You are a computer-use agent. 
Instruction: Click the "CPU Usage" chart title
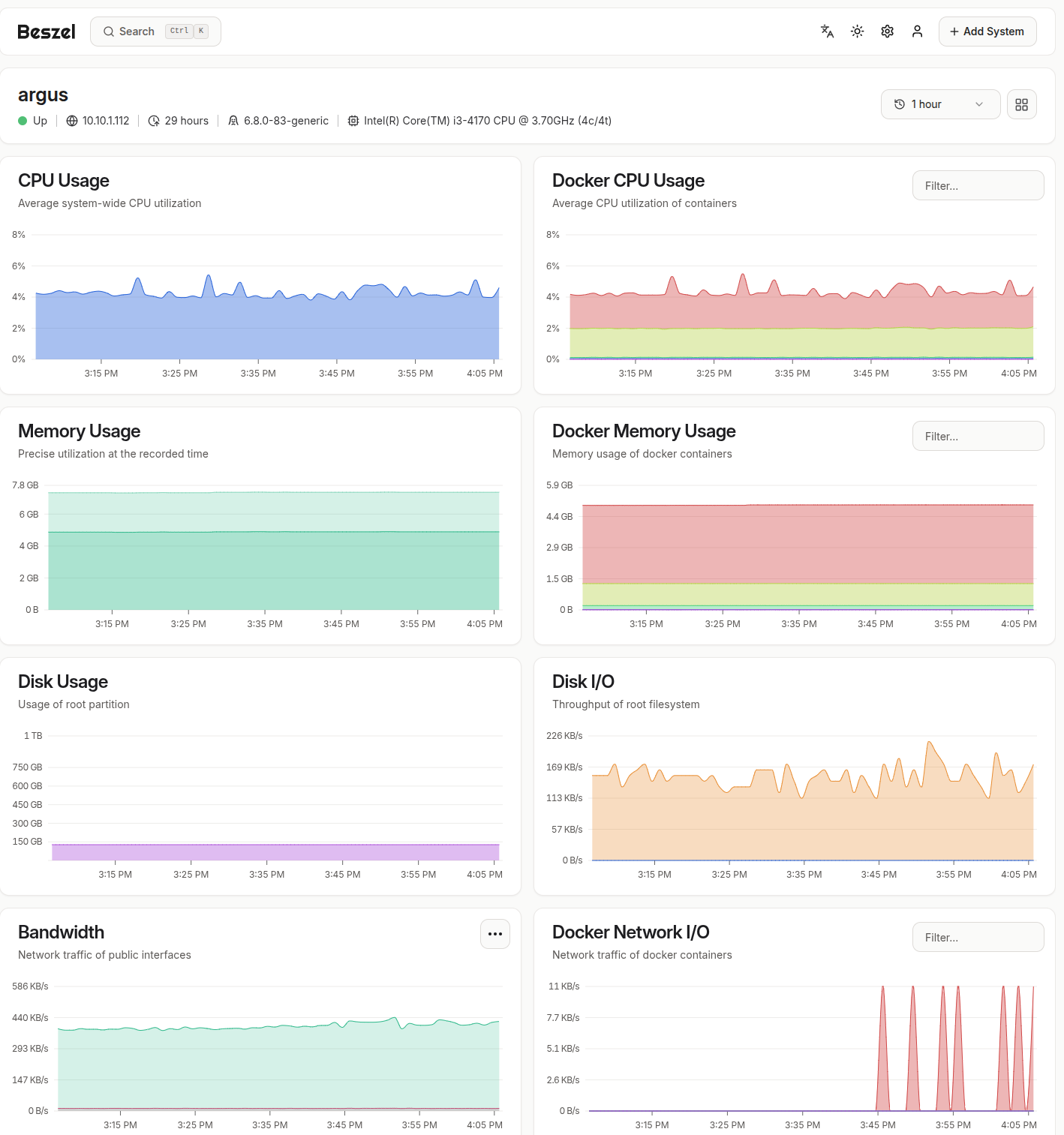tap(64, 181)
